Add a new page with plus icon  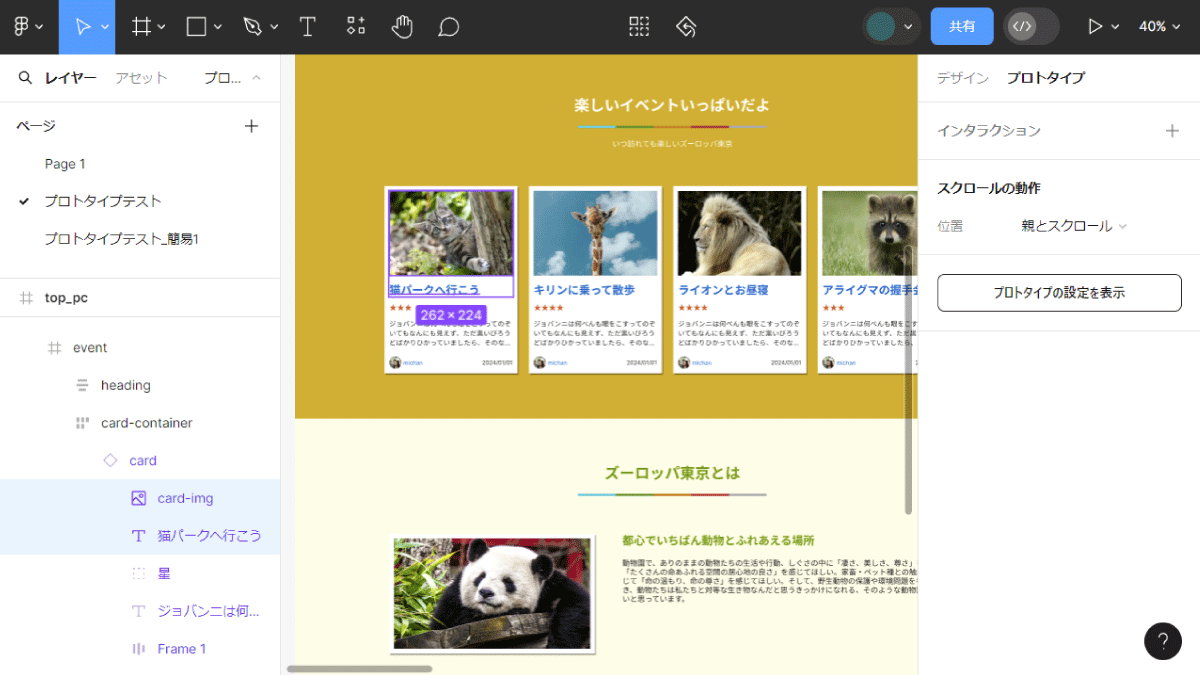(252, 126)
